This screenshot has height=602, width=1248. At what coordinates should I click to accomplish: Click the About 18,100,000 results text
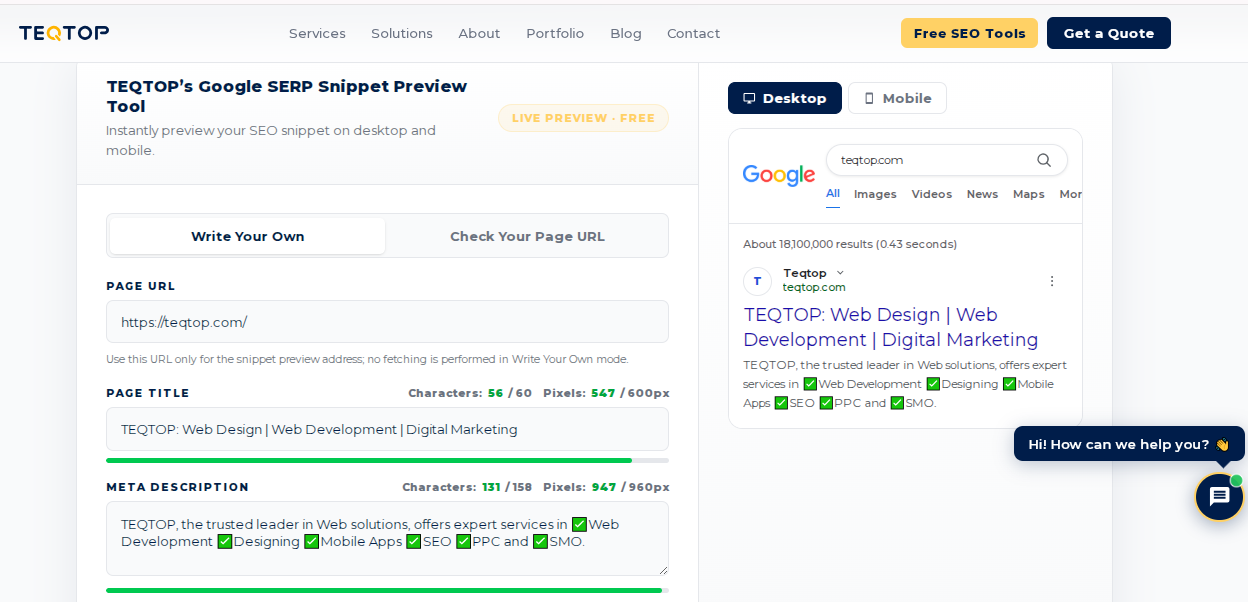point(850,244)
